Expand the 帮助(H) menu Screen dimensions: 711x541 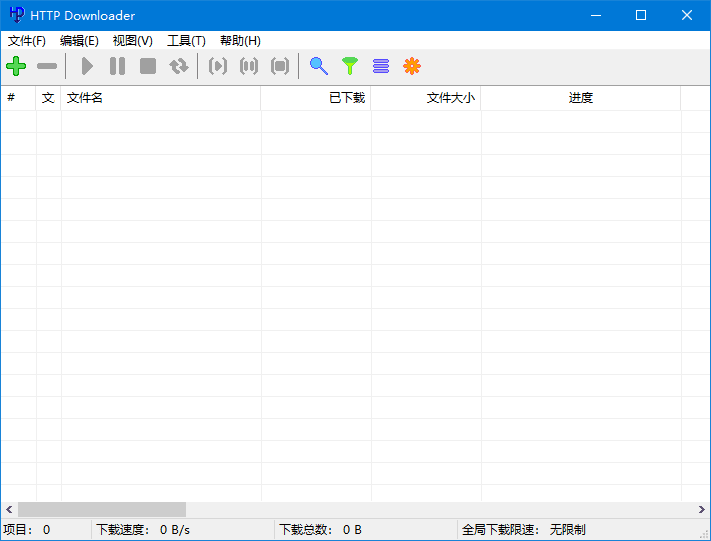tap(240, 41)
